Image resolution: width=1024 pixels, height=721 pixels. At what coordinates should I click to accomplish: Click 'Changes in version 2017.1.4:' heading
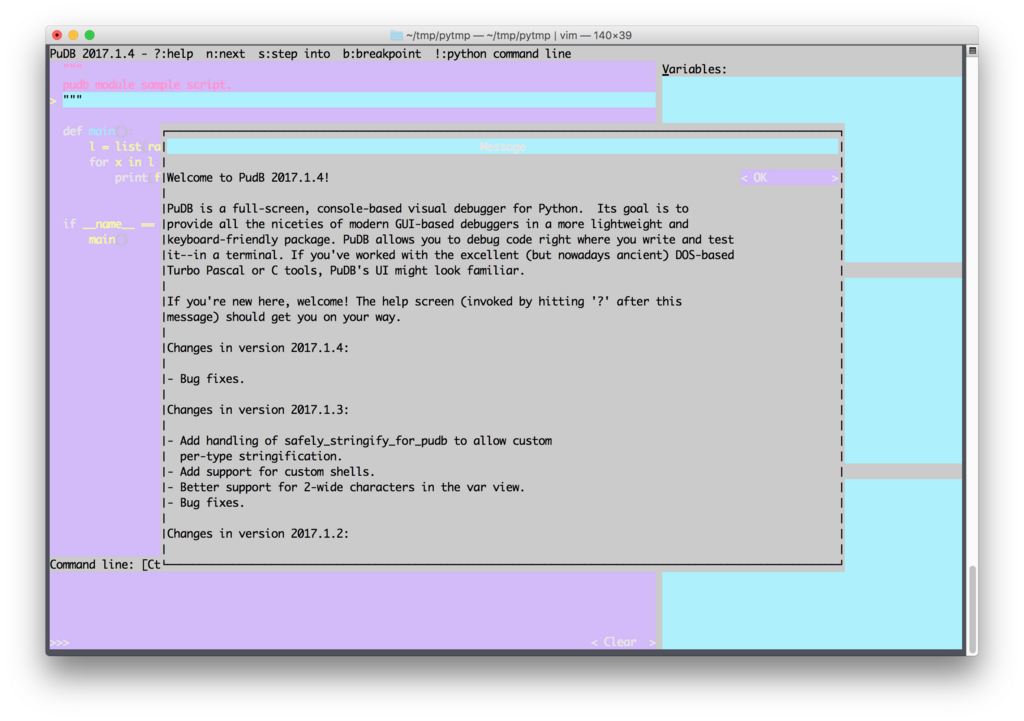[x=258, y=348]
